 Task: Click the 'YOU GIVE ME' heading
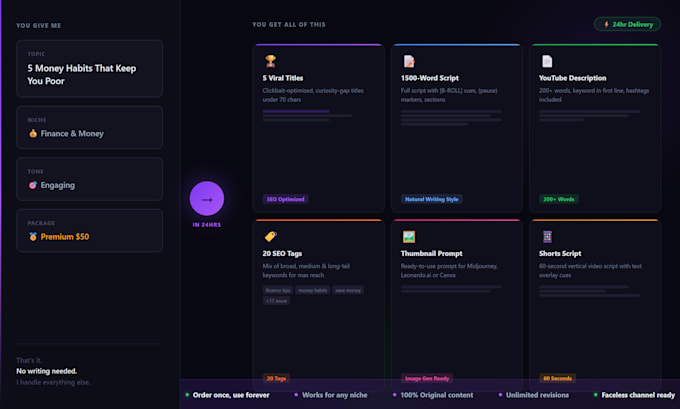click(39, 26)
